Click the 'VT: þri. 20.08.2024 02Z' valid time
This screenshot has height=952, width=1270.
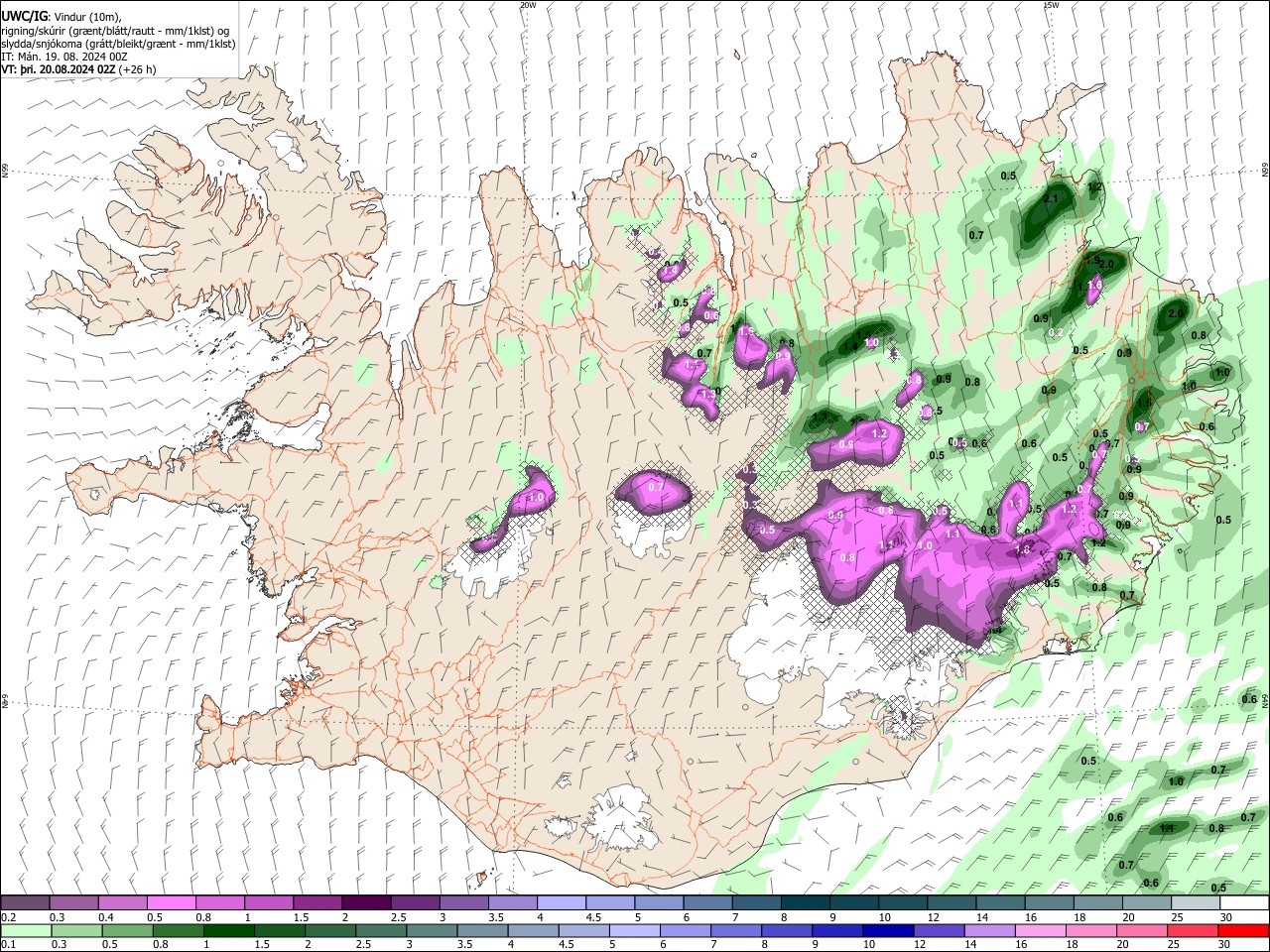click(x=58, y=70)
